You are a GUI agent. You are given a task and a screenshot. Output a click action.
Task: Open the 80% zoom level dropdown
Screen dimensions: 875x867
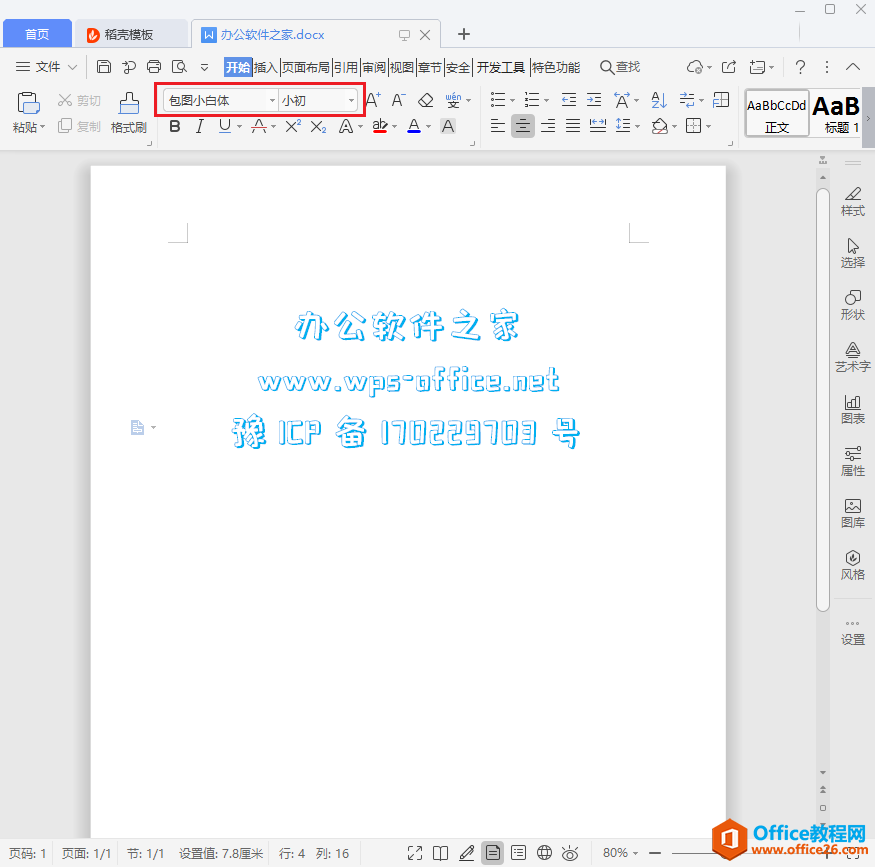click(621, 853)
